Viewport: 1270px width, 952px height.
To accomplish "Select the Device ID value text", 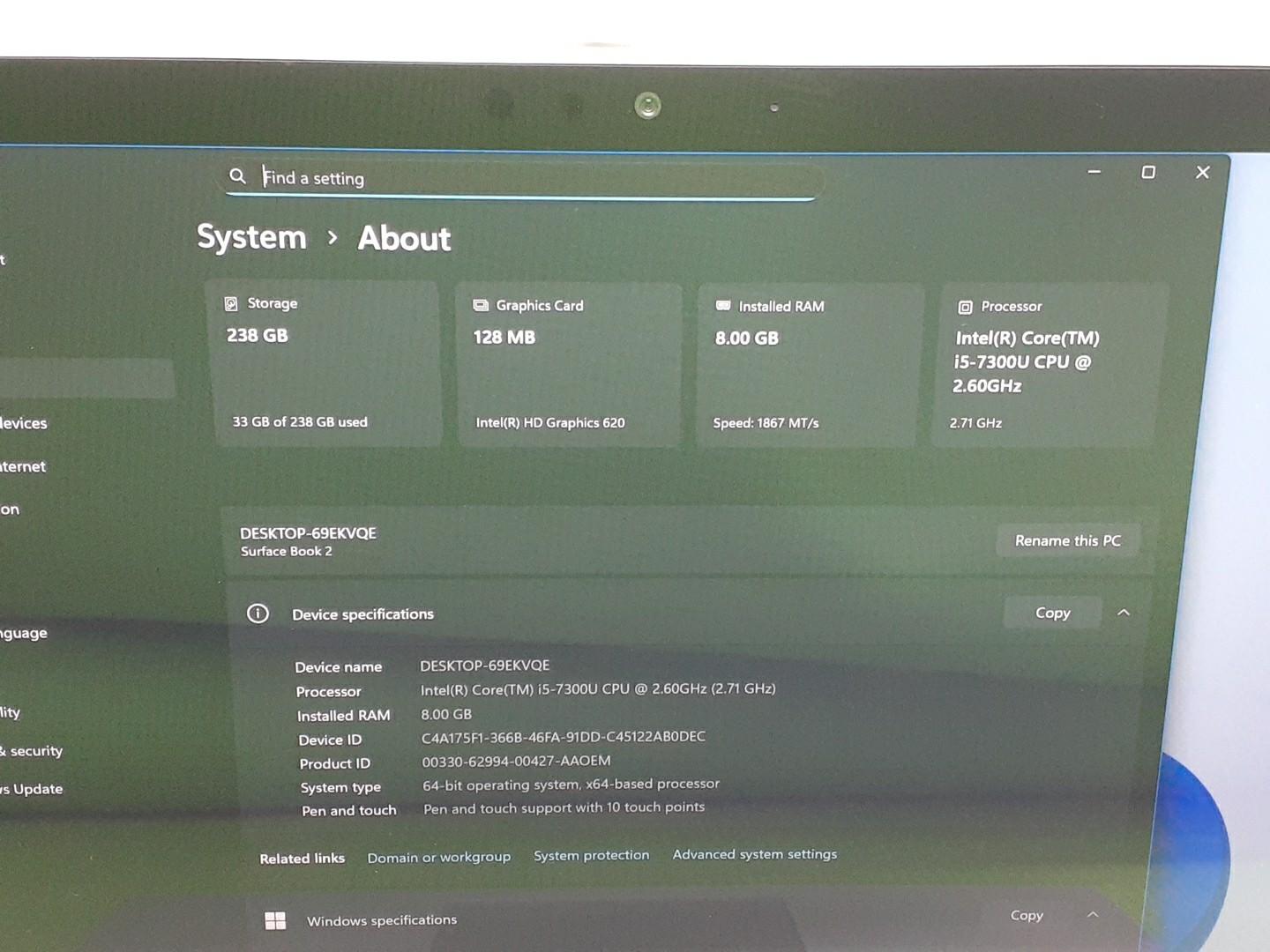I will 563,737.
